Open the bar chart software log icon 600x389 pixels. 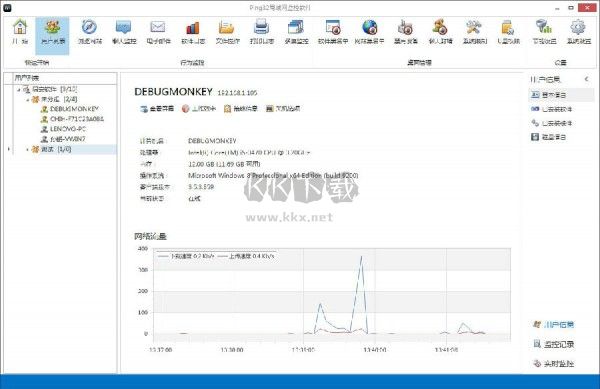[192, 28]
